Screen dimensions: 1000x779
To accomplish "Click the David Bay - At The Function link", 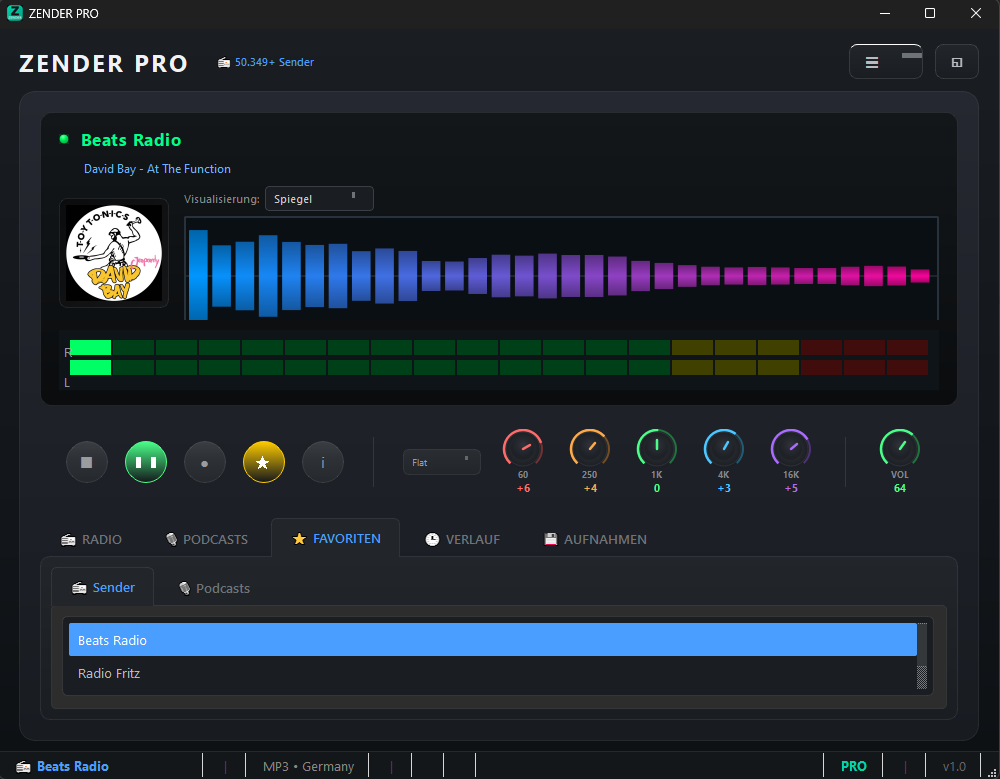I will coord(157,169).
